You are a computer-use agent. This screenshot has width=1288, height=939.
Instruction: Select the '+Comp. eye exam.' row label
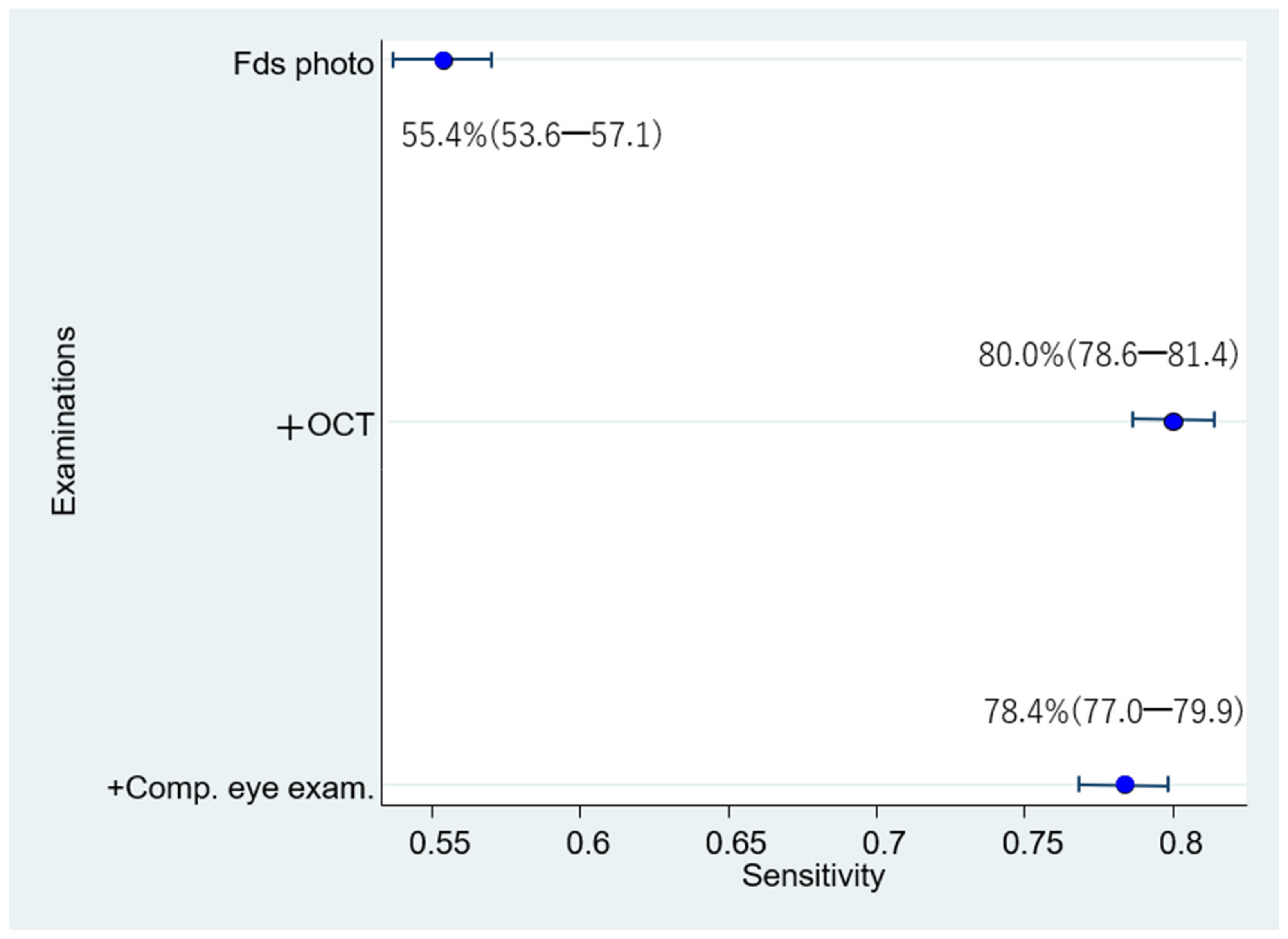pos(241,788)
